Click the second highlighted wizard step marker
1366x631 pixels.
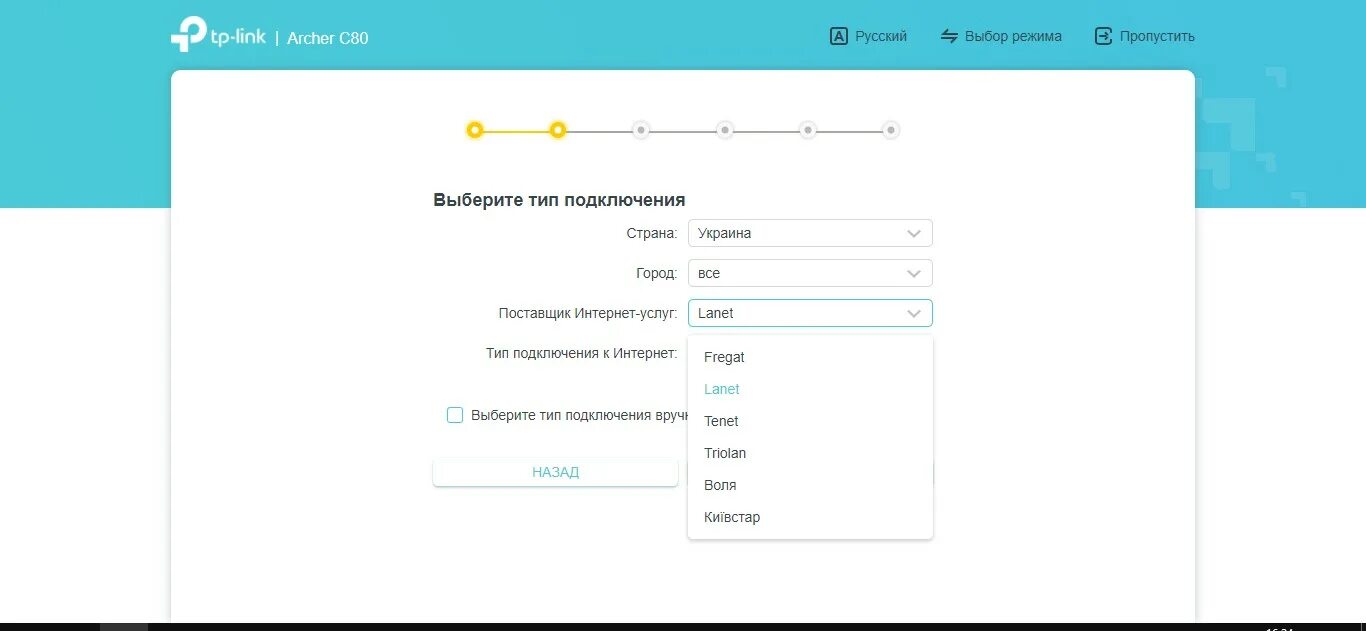click(x=558, y=130)
